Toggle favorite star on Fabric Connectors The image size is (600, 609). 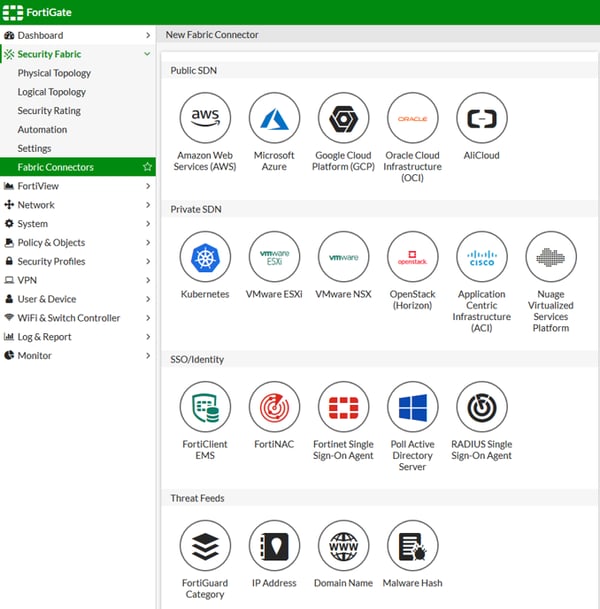pos(147,167)
